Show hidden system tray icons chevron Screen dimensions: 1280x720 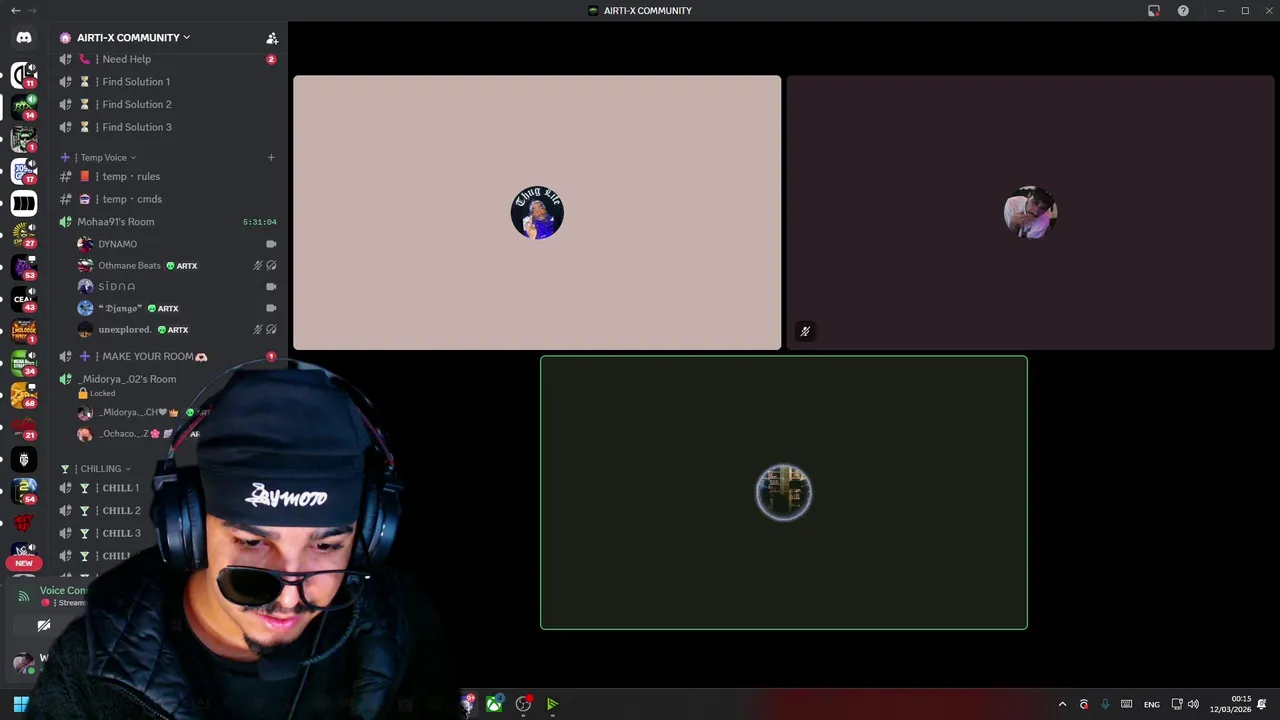pyautogui.click(x=1062, y=704)
